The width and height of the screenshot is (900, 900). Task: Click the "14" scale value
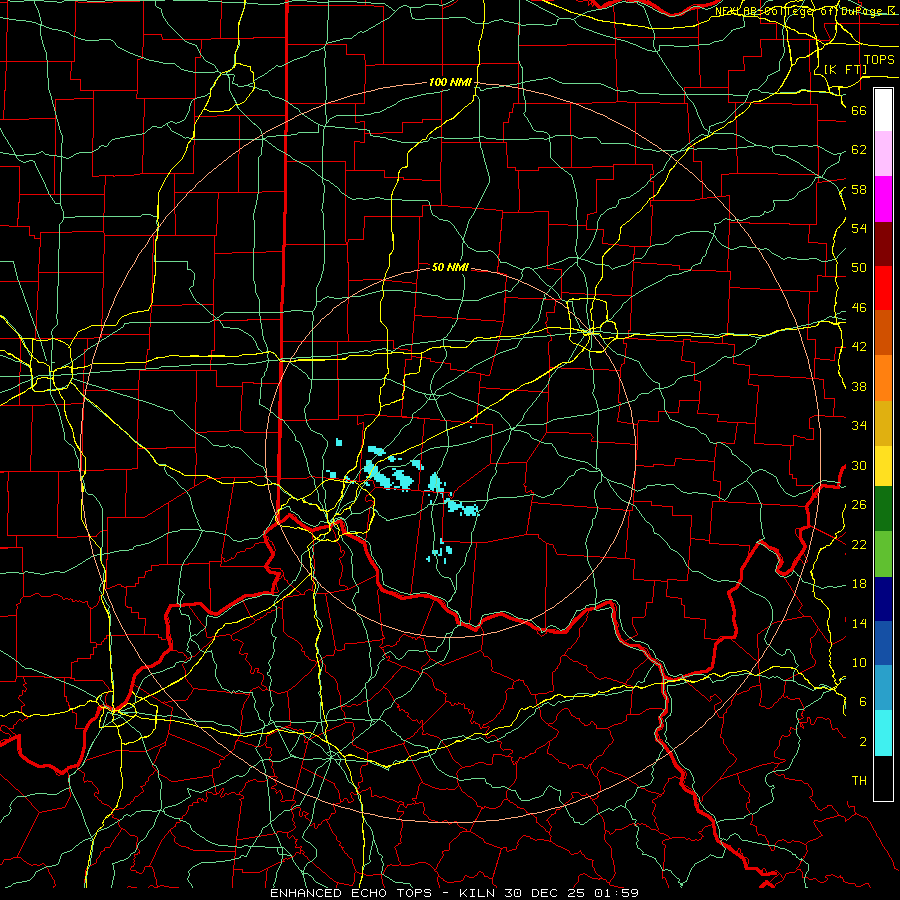pyautogui.click(x=859, y=623)
